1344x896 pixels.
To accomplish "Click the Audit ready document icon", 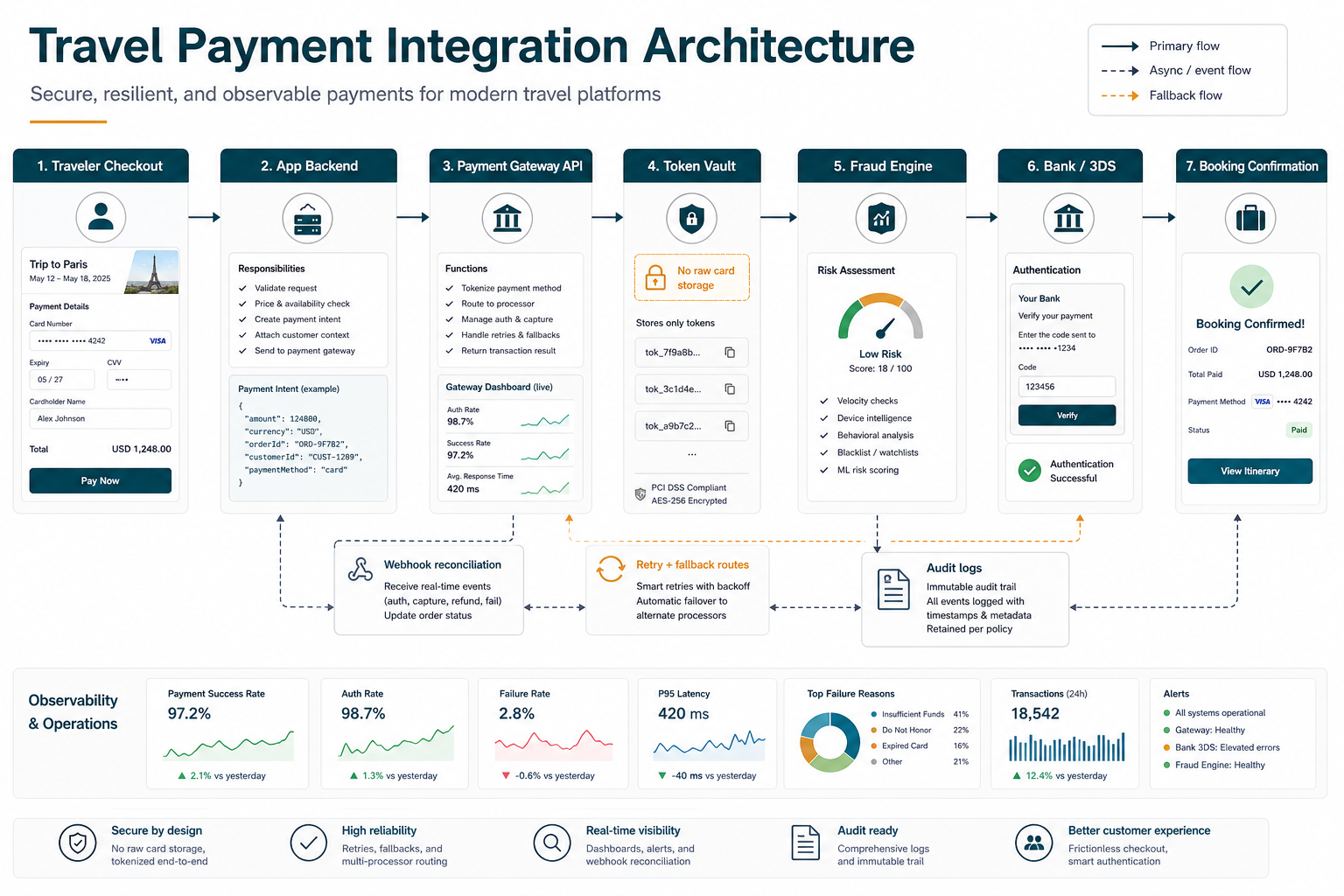I will [x=805, y=843].
